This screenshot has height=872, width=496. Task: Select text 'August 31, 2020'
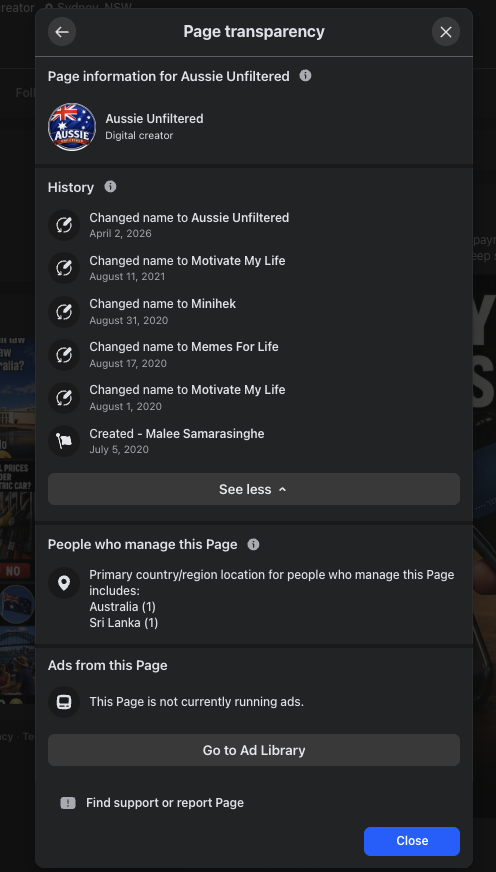(x=128, y=320)
